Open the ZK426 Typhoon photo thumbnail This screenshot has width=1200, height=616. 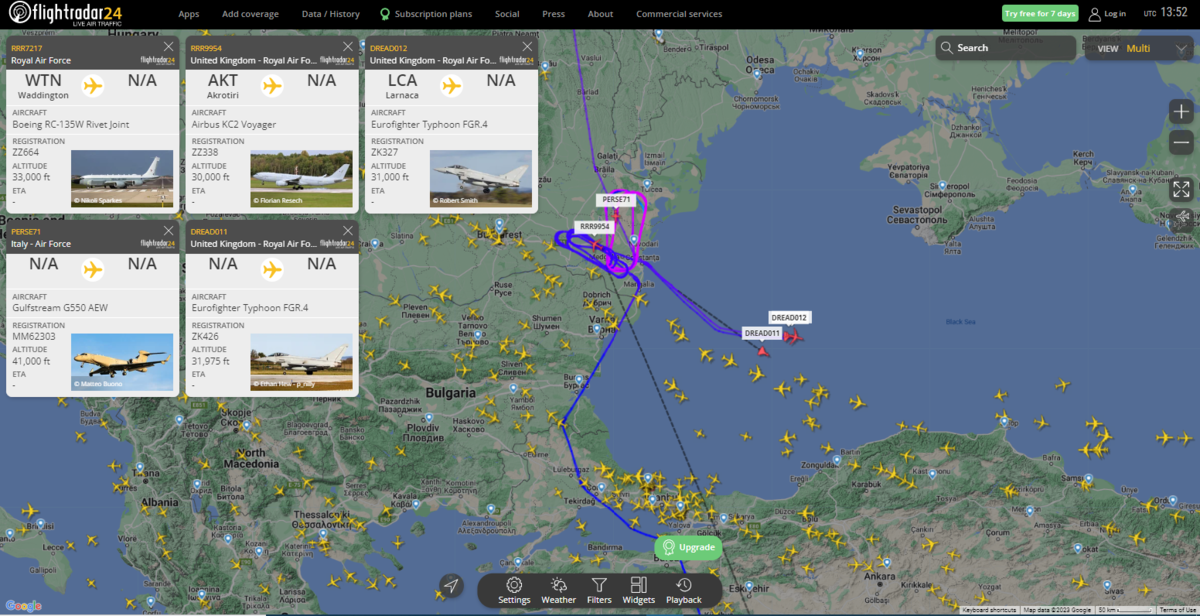[x=302, y=362]
